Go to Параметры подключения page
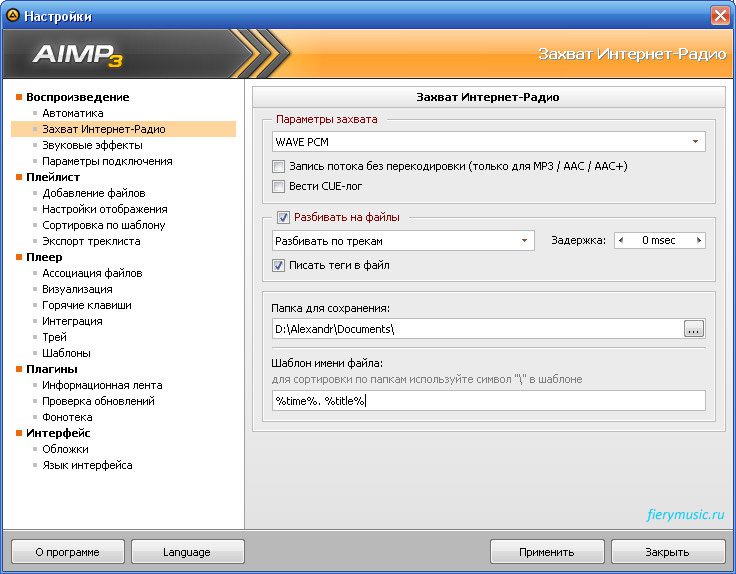736x574 pixels. pos(107,161)
